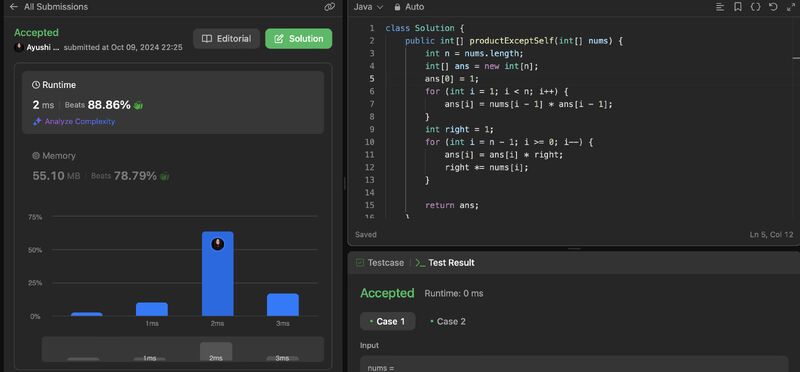This screenshot has height=372, width=800.
Task: Copy submission link with chain icon
Action: point(330,7)
